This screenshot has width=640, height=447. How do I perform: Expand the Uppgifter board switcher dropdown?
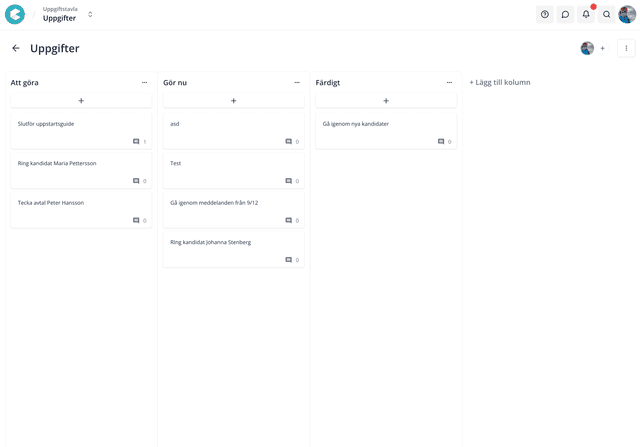pos(90,14)
